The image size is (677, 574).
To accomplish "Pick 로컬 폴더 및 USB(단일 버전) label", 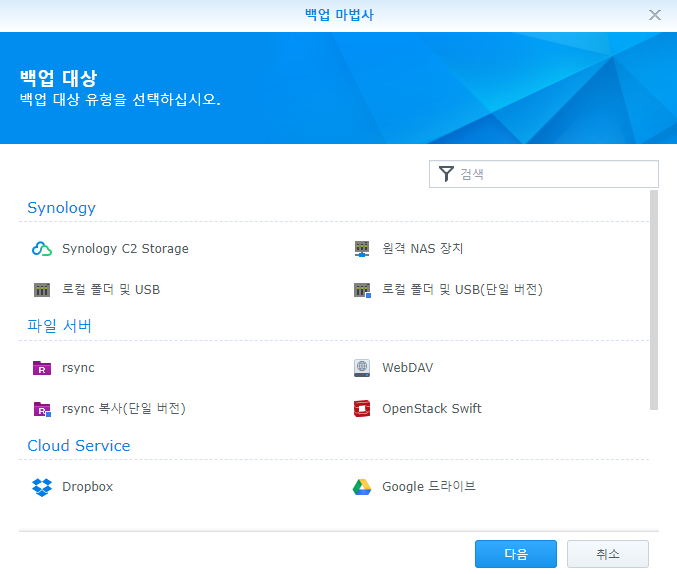I will coord(462,290).
